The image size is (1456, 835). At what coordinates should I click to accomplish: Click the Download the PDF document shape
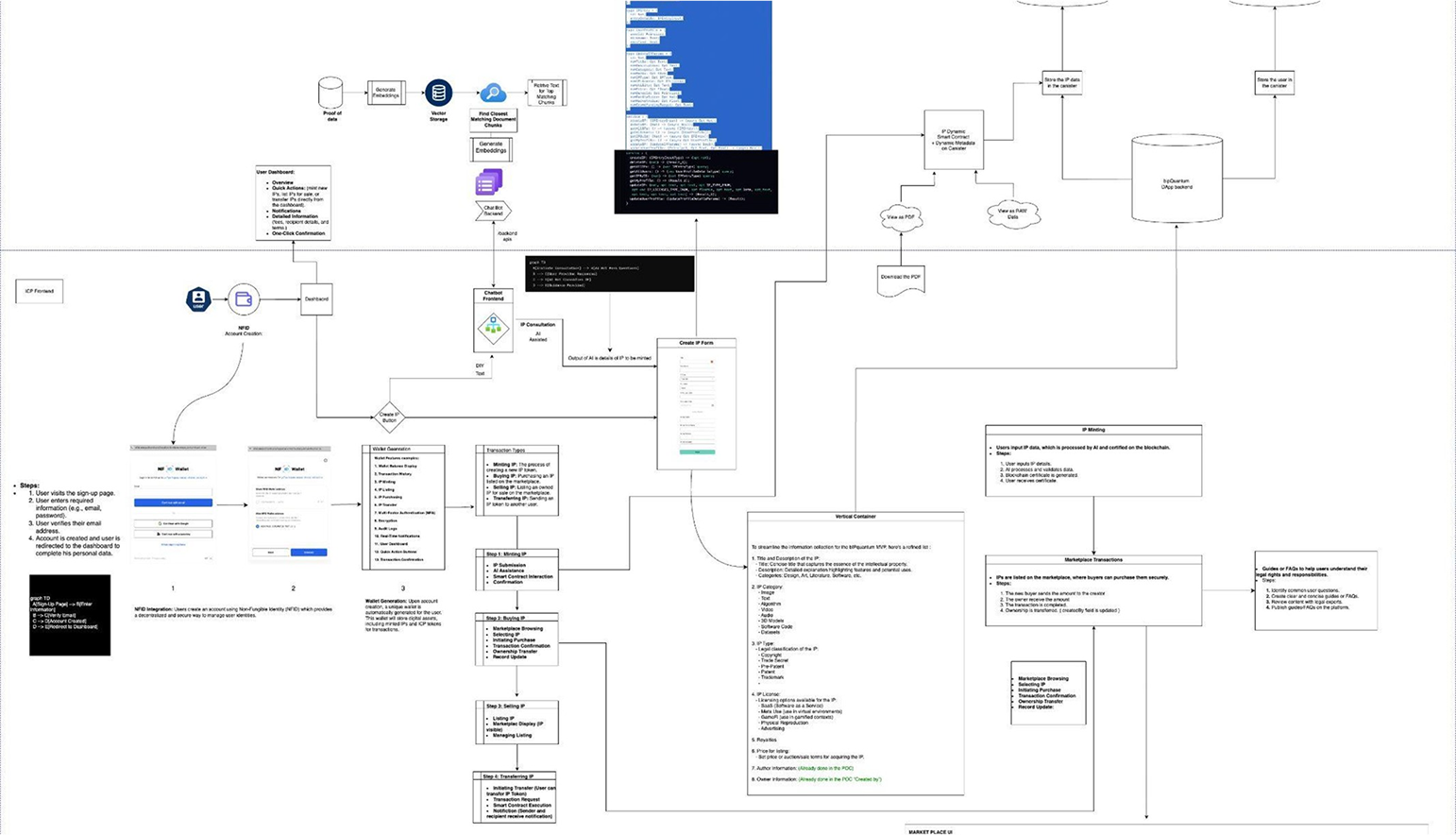tap(901, 279)
